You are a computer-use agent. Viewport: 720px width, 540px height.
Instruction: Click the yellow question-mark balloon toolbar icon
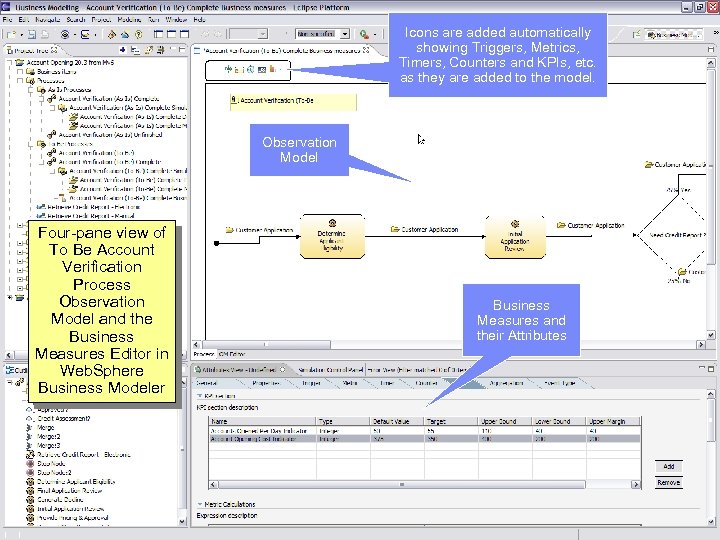pos(139,34)
